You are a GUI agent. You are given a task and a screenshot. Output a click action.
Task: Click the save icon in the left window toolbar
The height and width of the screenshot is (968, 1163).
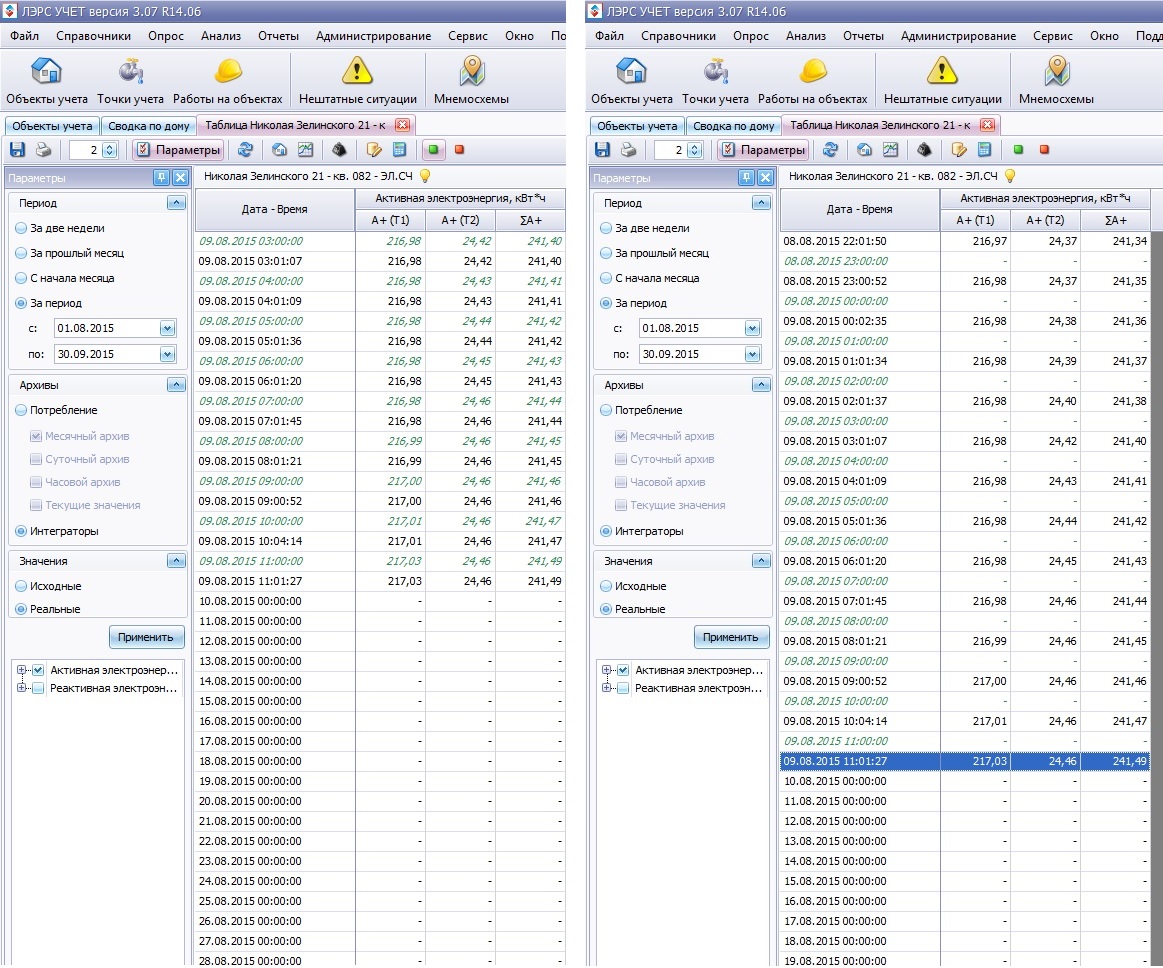pyautogui.click(x=17, y=150)
